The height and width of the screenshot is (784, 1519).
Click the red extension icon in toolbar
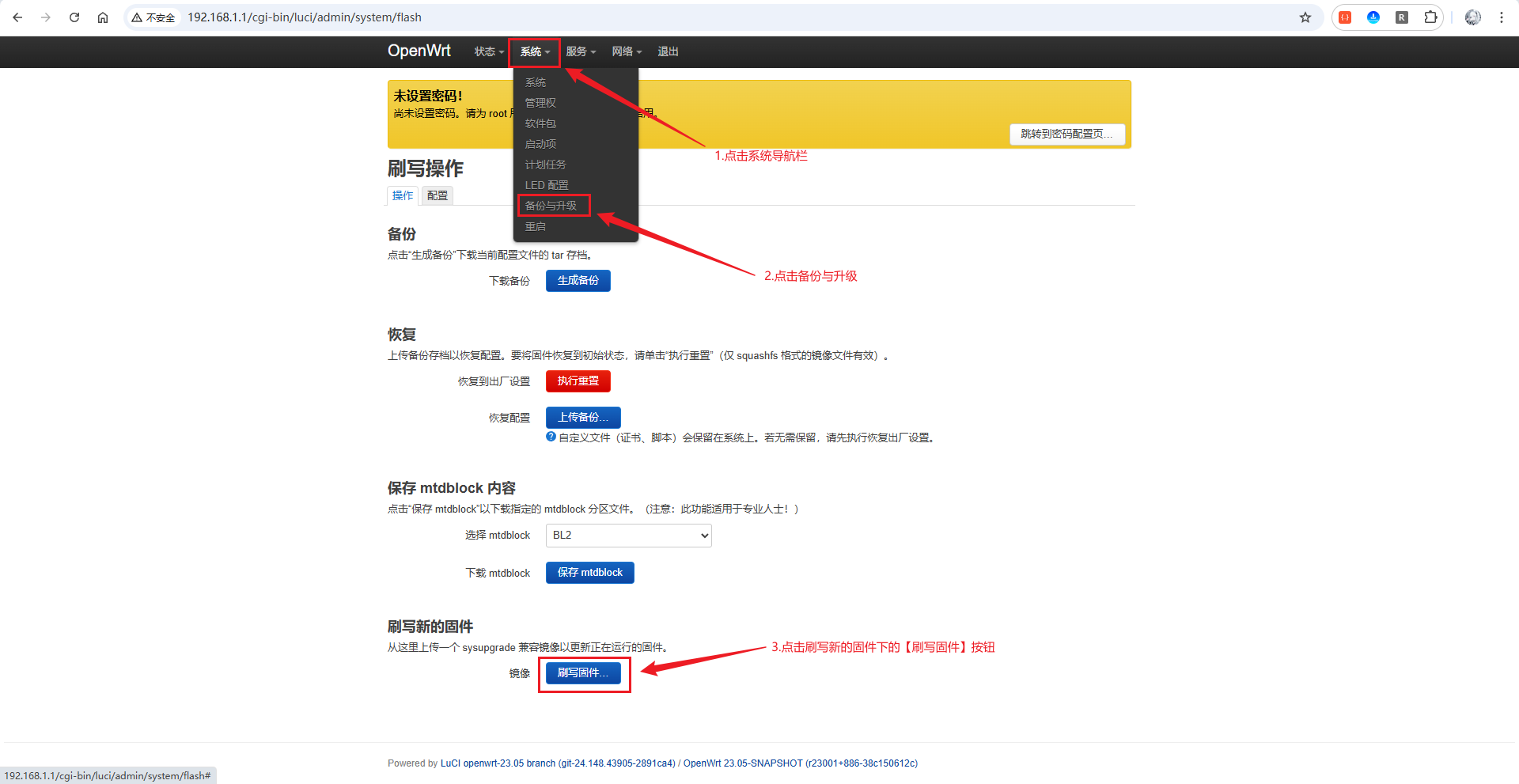click(1345, 17)
